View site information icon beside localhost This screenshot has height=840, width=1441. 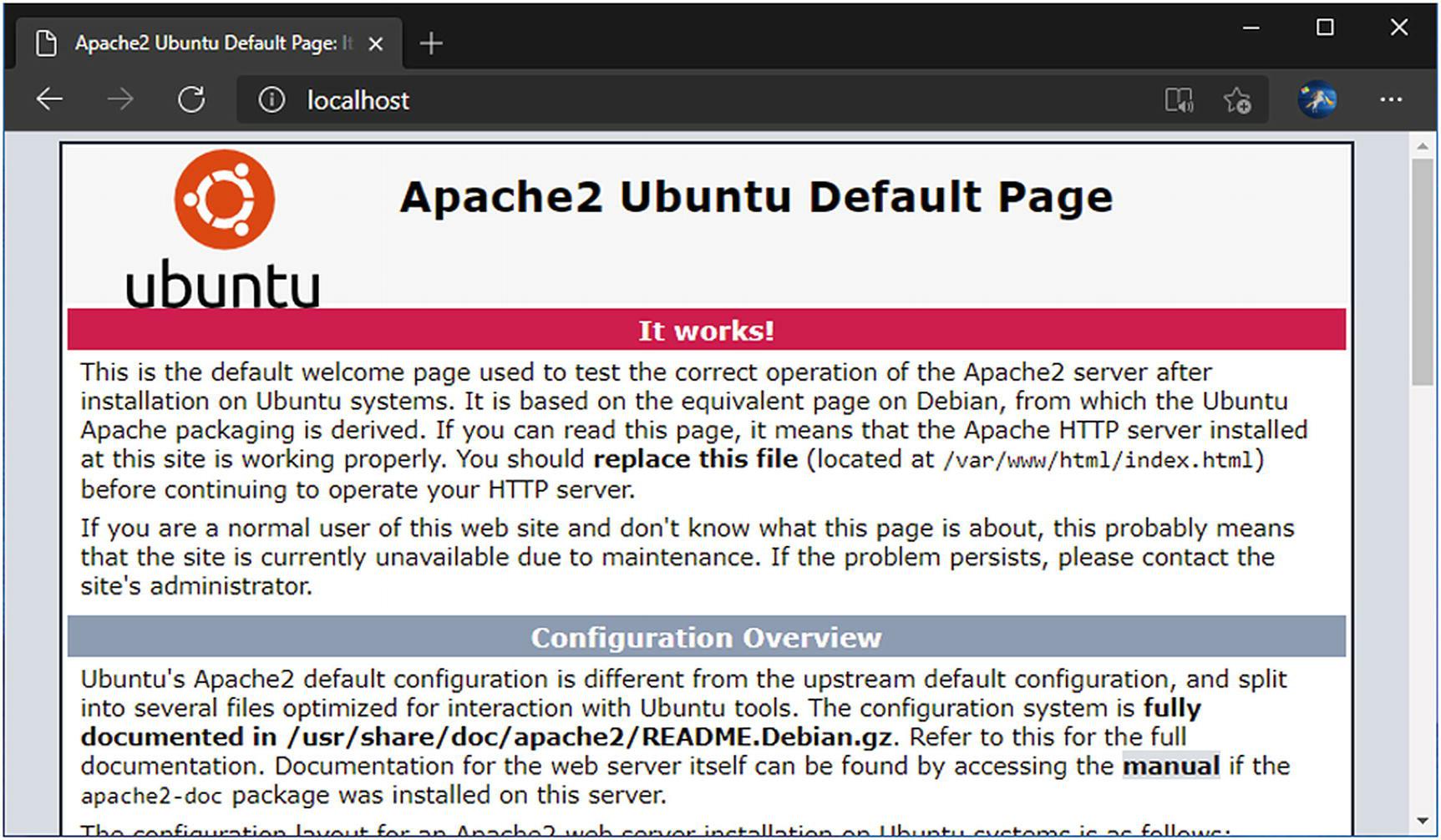tap(271, 100)
